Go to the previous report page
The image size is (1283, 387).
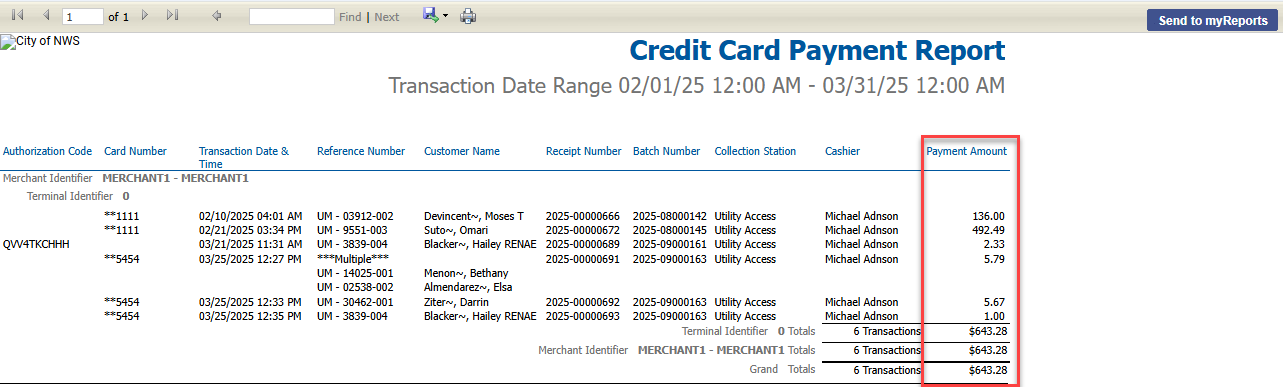pos(46,16)
